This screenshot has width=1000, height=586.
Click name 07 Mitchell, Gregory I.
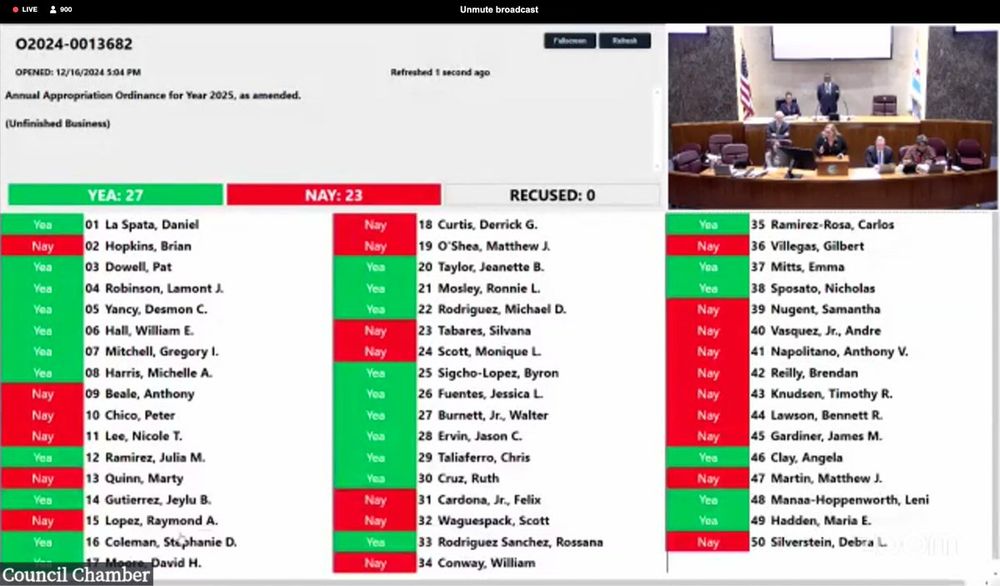click(x=152, y=351)
